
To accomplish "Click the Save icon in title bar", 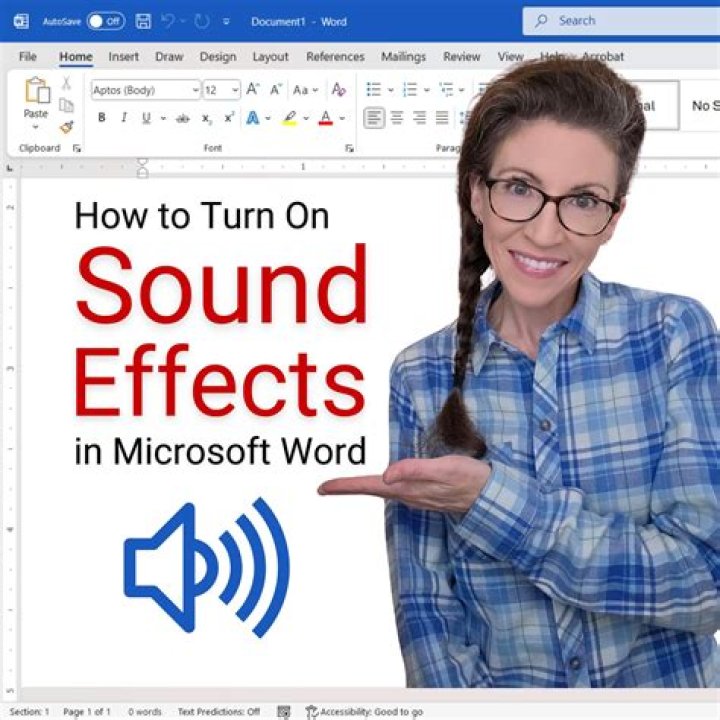I will pos(143,21).
